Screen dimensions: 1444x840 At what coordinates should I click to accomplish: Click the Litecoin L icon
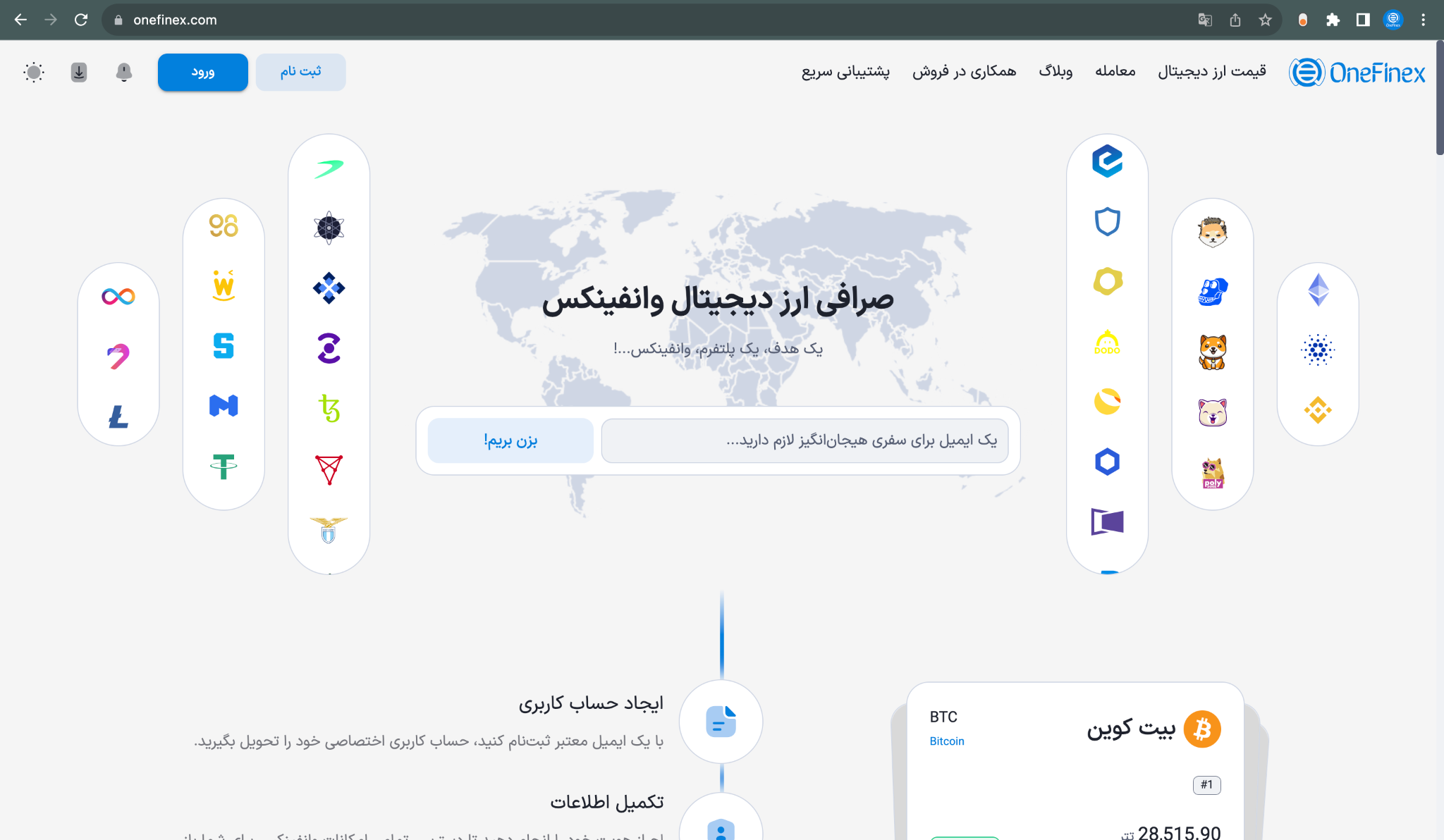click(x=118, y=416)
